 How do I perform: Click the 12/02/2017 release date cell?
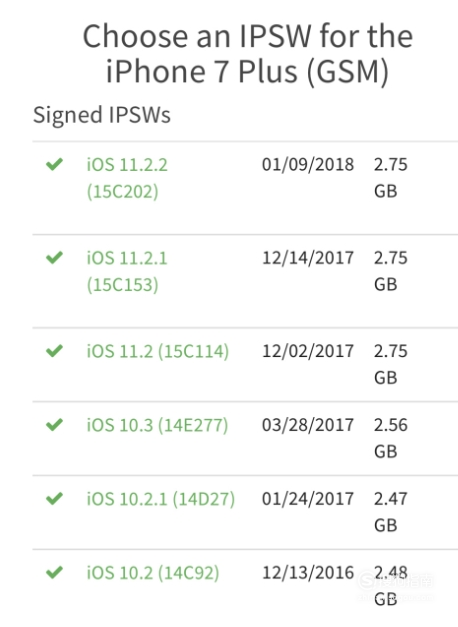[x=308, y=351]
